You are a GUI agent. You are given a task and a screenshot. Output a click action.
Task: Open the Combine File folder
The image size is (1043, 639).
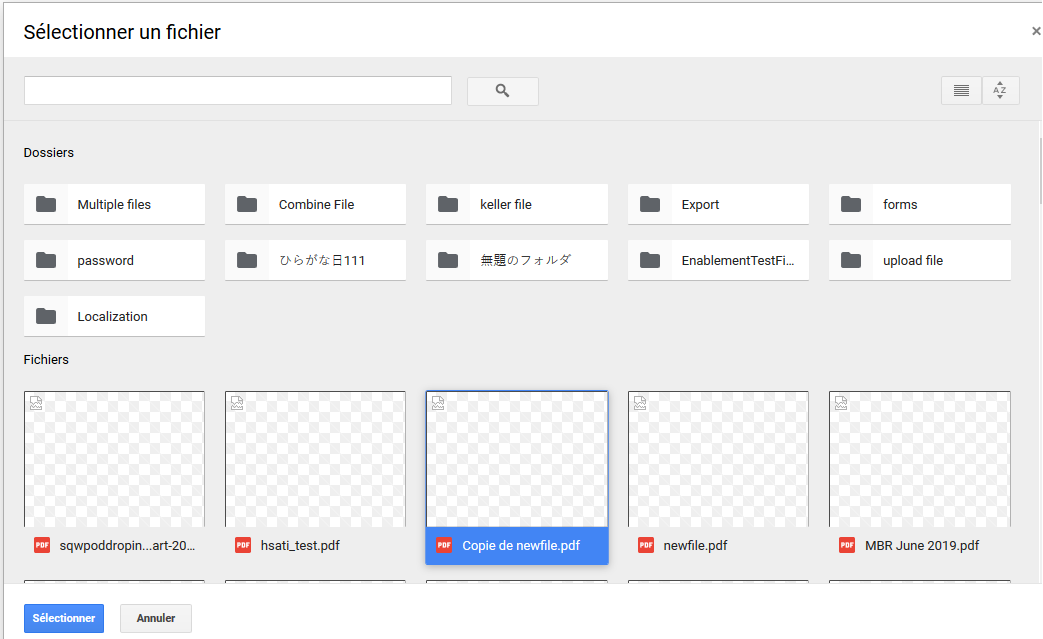pyautogui.click(x=315, y=204)
